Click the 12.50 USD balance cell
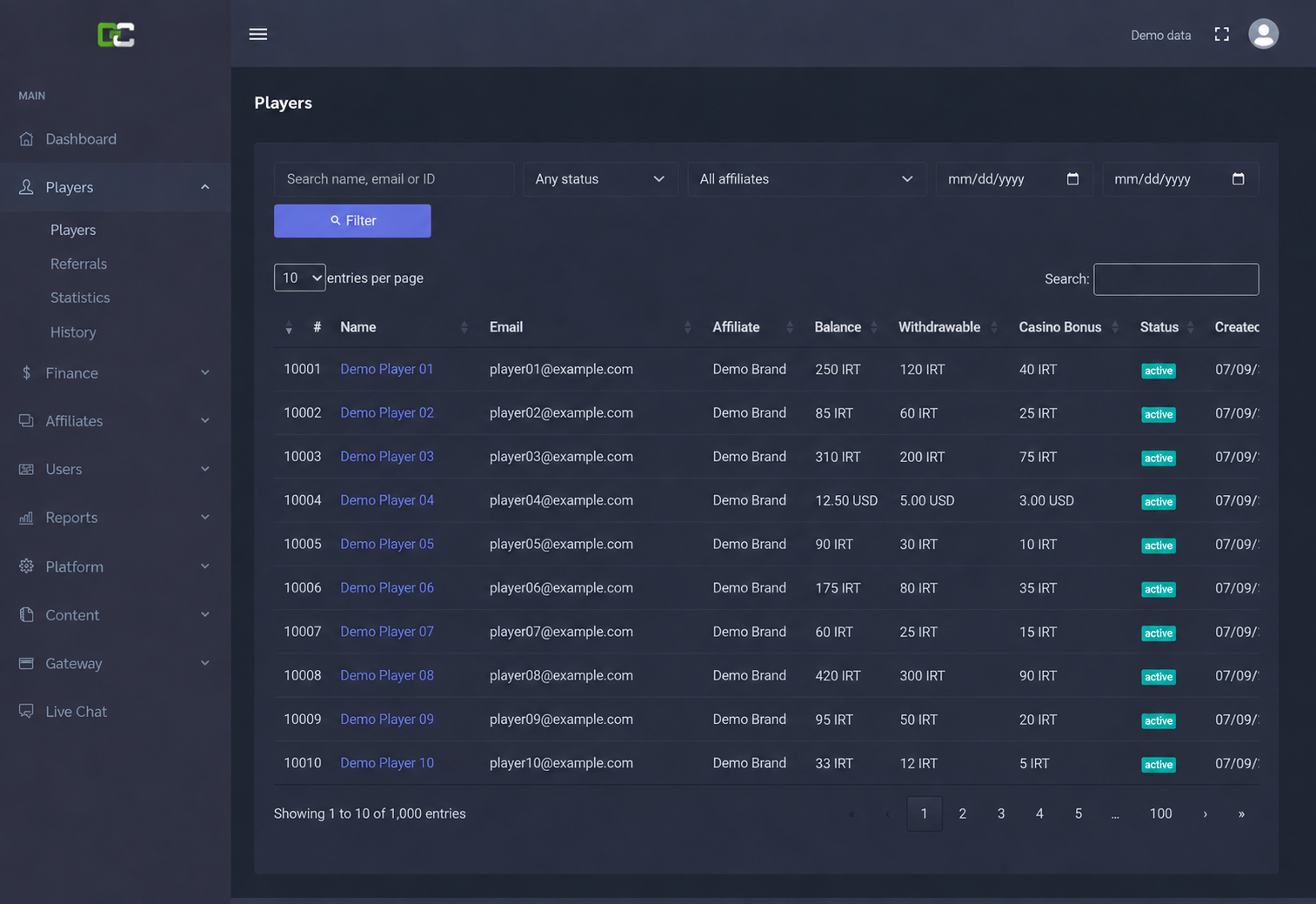 (x=846, y=501)
